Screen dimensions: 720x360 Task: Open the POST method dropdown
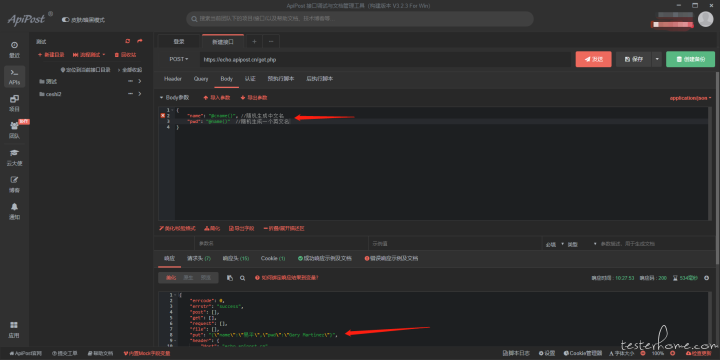179,59
